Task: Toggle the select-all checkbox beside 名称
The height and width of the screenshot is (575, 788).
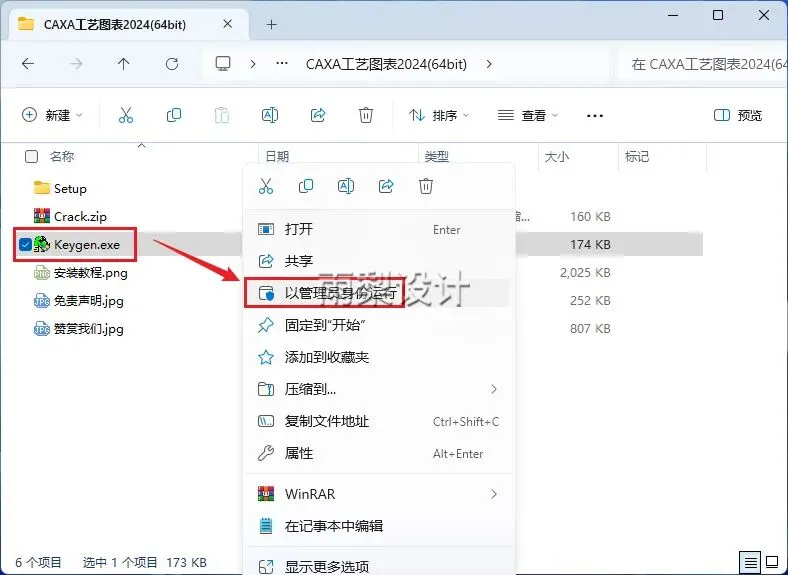Action: 31,156
